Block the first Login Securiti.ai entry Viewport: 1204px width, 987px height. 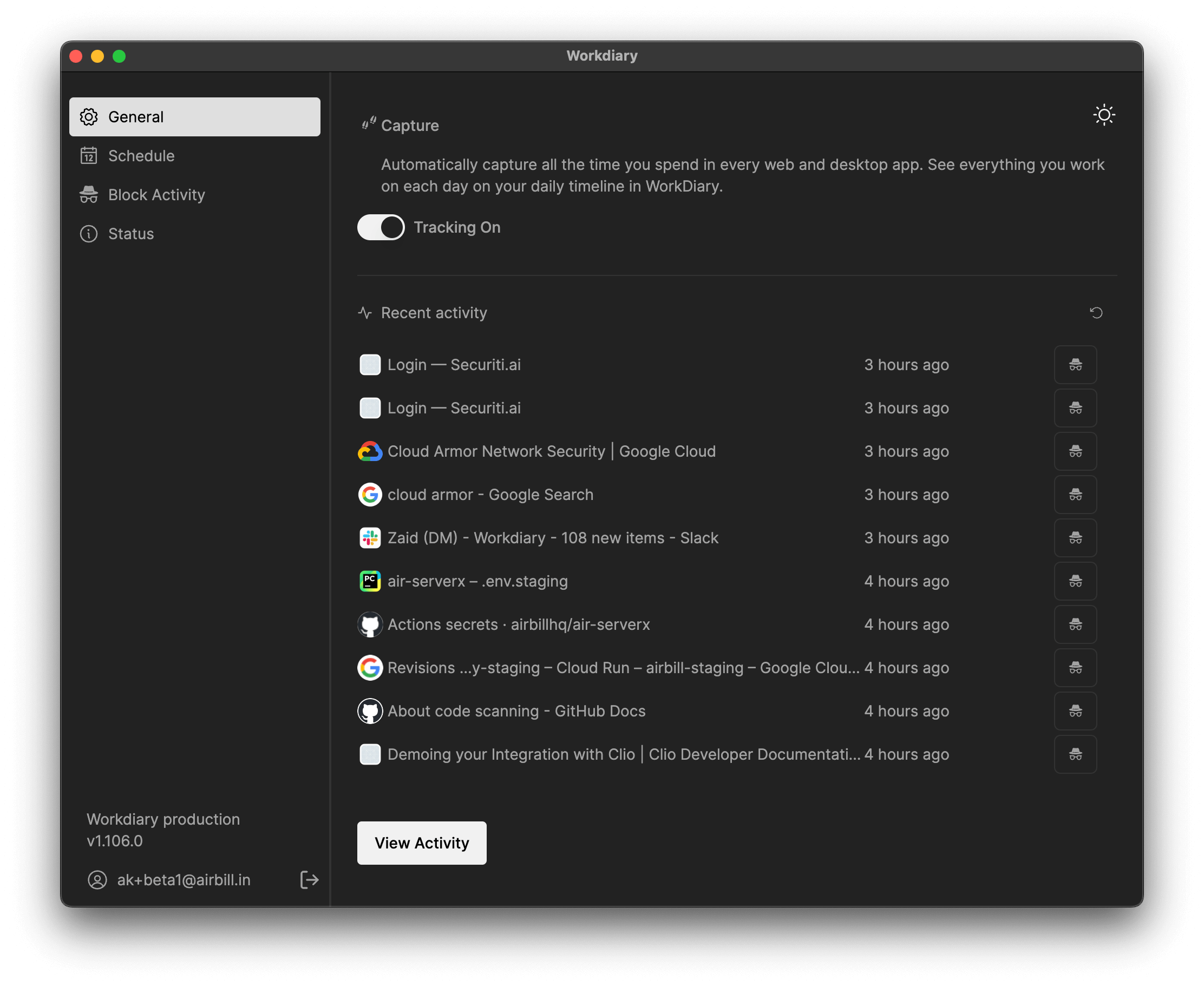click(x=1075, y=365)
